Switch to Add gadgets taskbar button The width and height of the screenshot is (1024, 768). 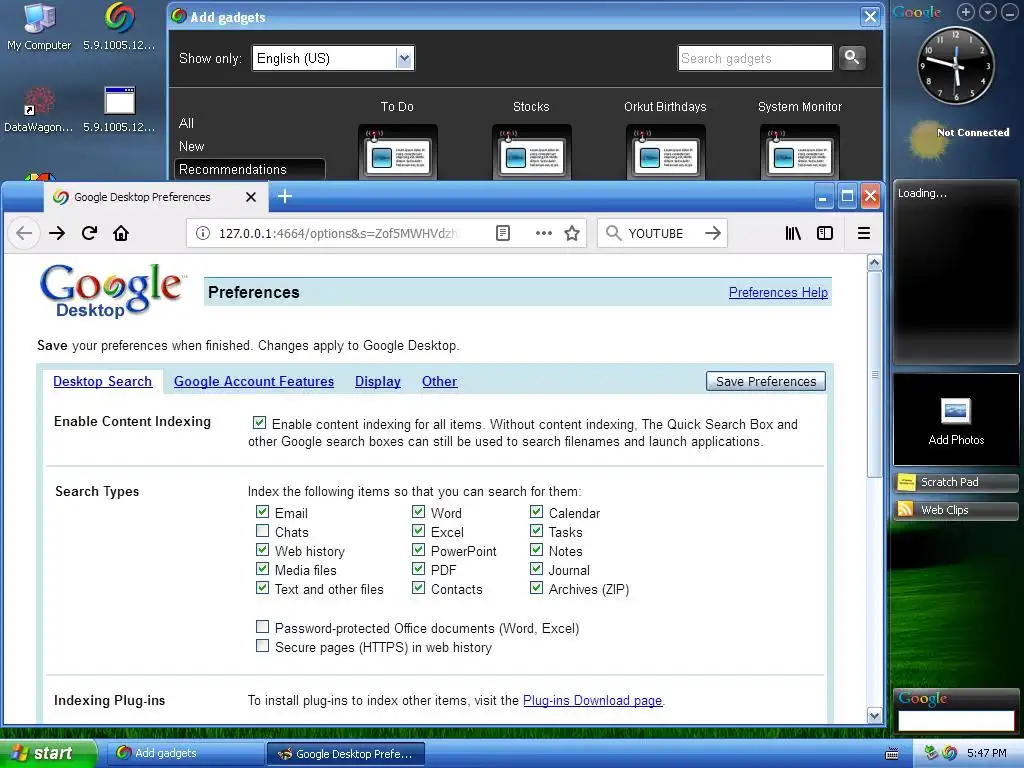pos(185,754)
